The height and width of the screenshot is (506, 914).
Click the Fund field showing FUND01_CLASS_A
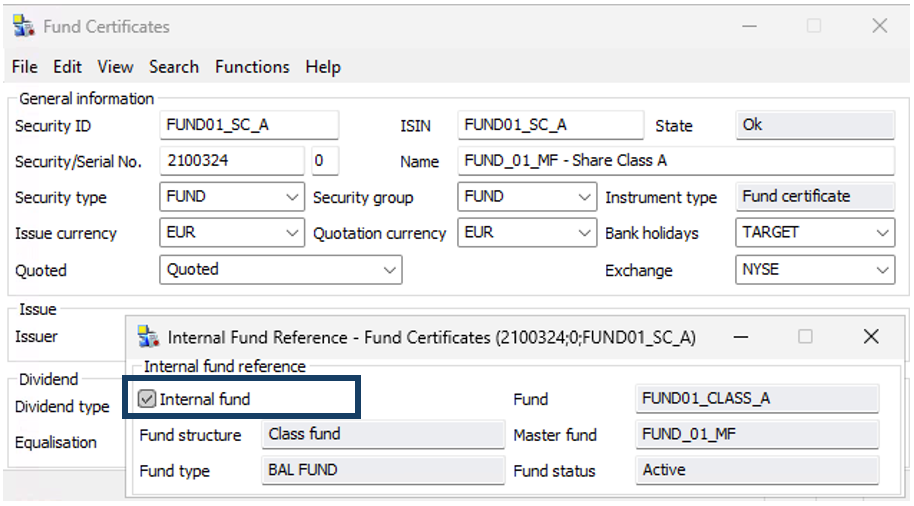click(x=757, y=399)
